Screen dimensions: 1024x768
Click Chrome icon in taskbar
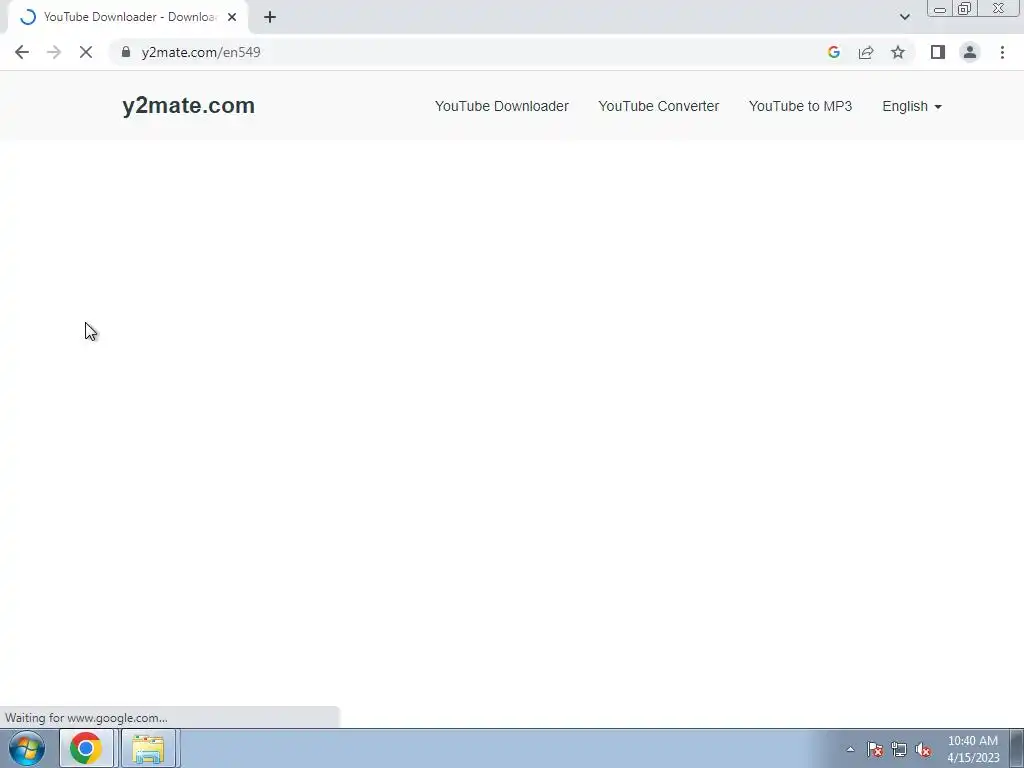point(86,748)
